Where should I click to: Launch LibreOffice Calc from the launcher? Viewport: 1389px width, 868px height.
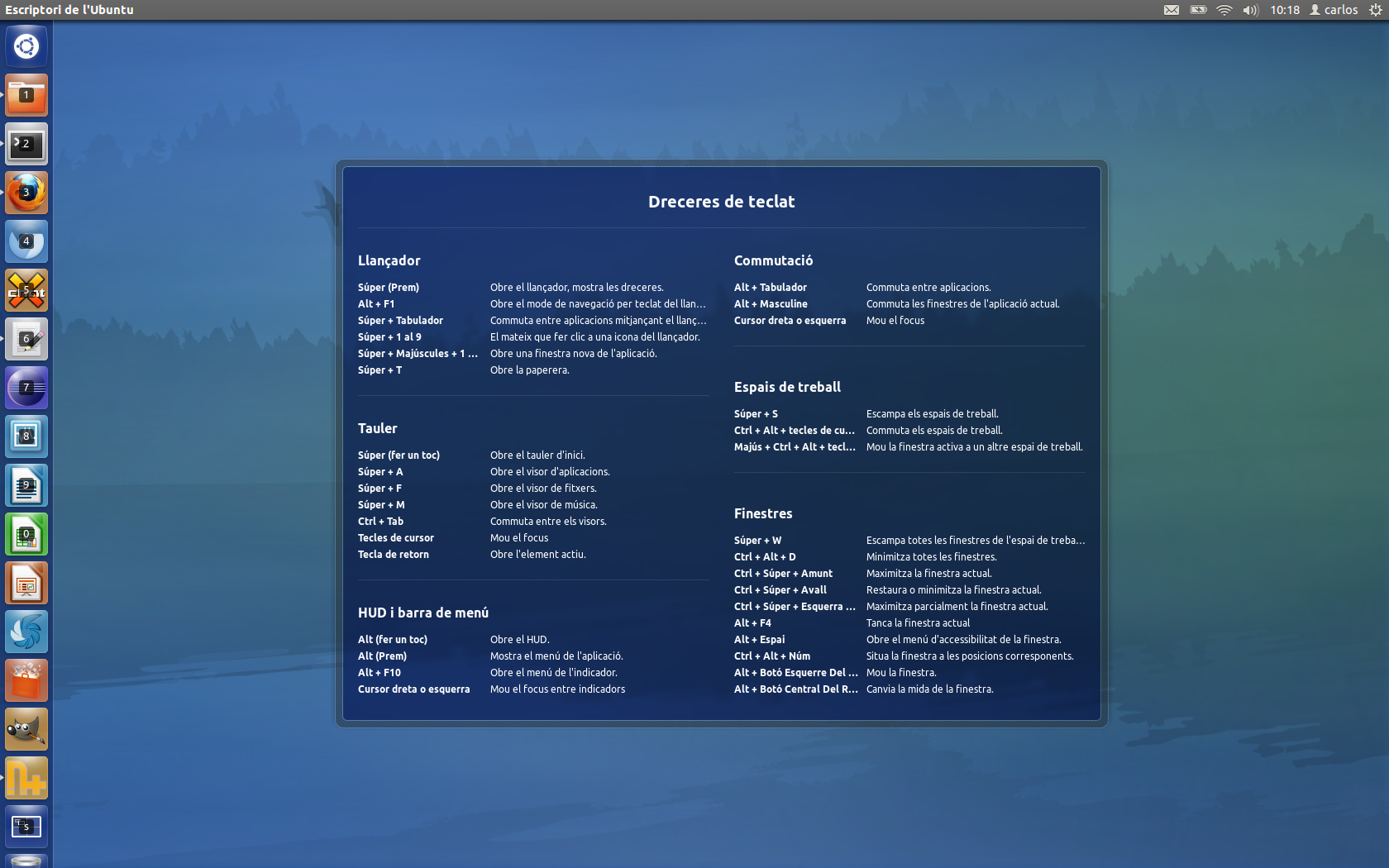point(26,534)
